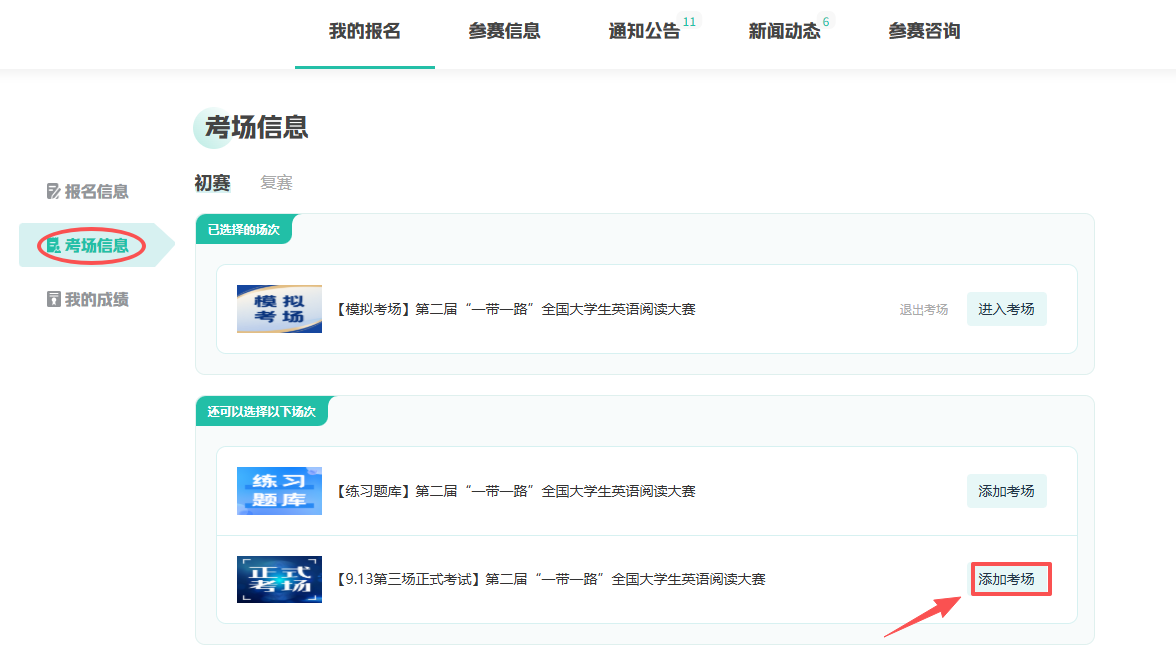
Task: Go to 通知公告 in the top navigation
Action: (x=644, y=31)
